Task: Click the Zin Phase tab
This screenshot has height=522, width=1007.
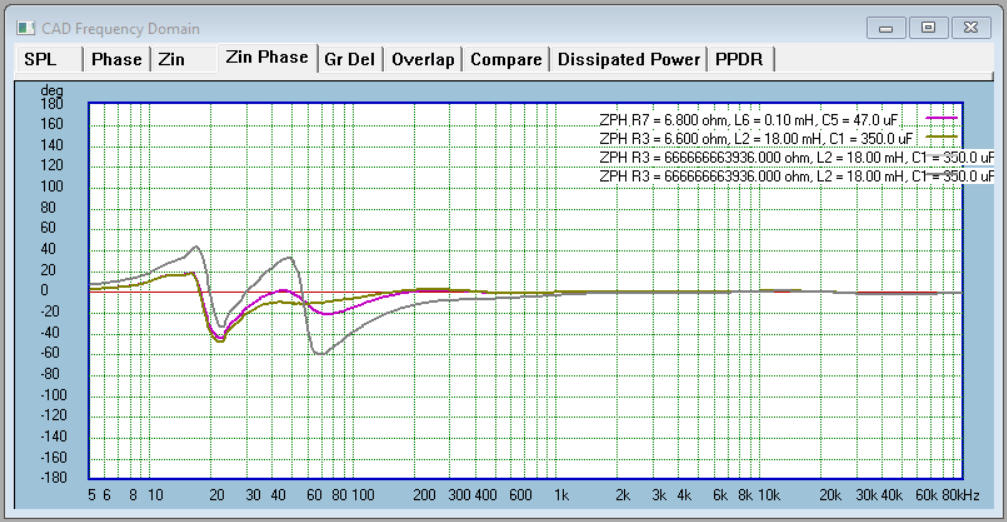Action: pos(267,57)
